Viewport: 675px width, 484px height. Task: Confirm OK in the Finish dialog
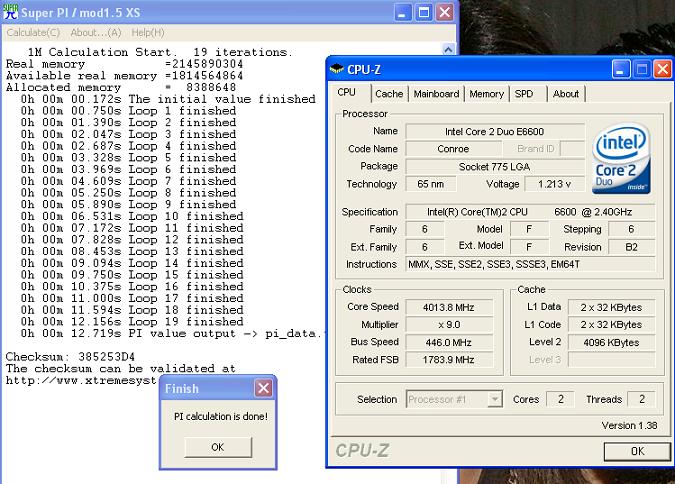[218, 447]
